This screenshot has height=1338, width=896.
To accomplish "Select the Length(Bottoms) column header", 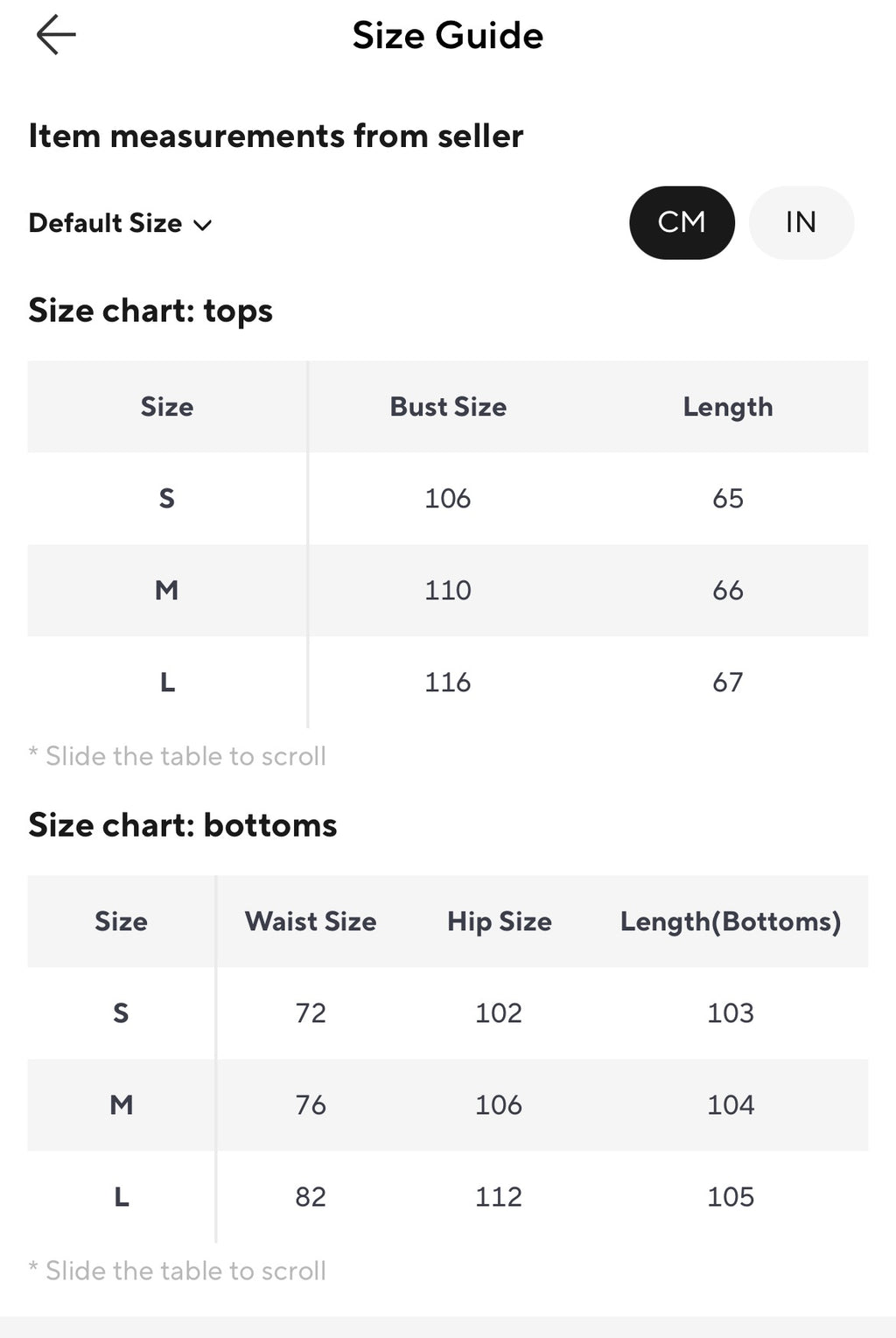I will (x=731, y=921).
